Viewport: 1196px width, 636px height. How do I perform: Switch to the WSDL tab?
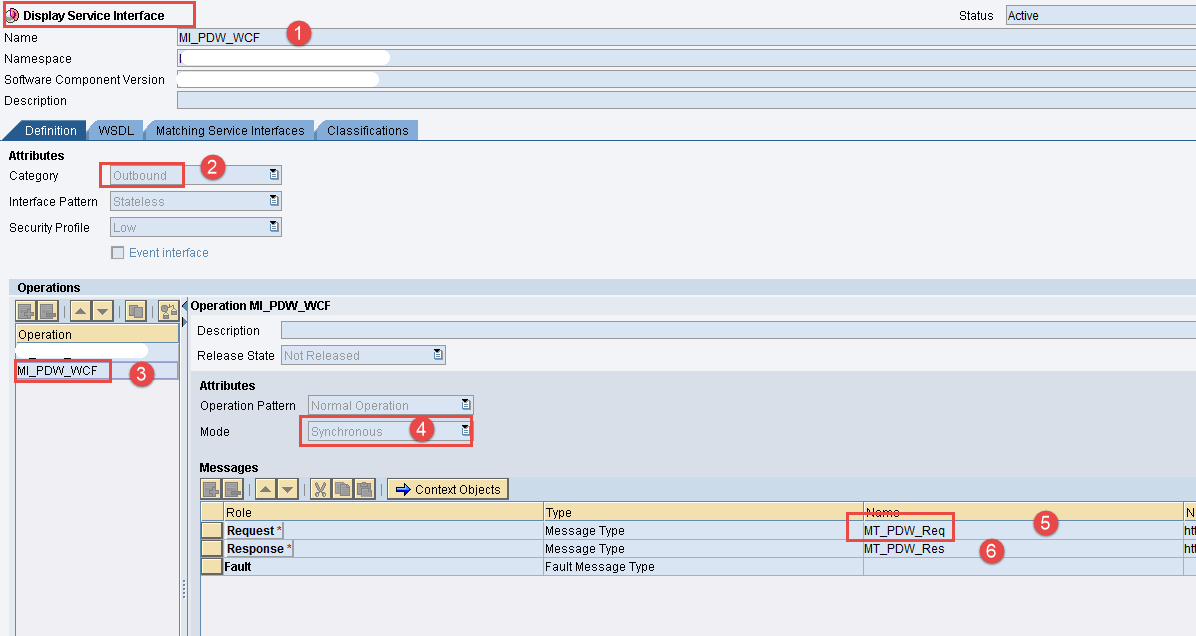tap(115, 131)
